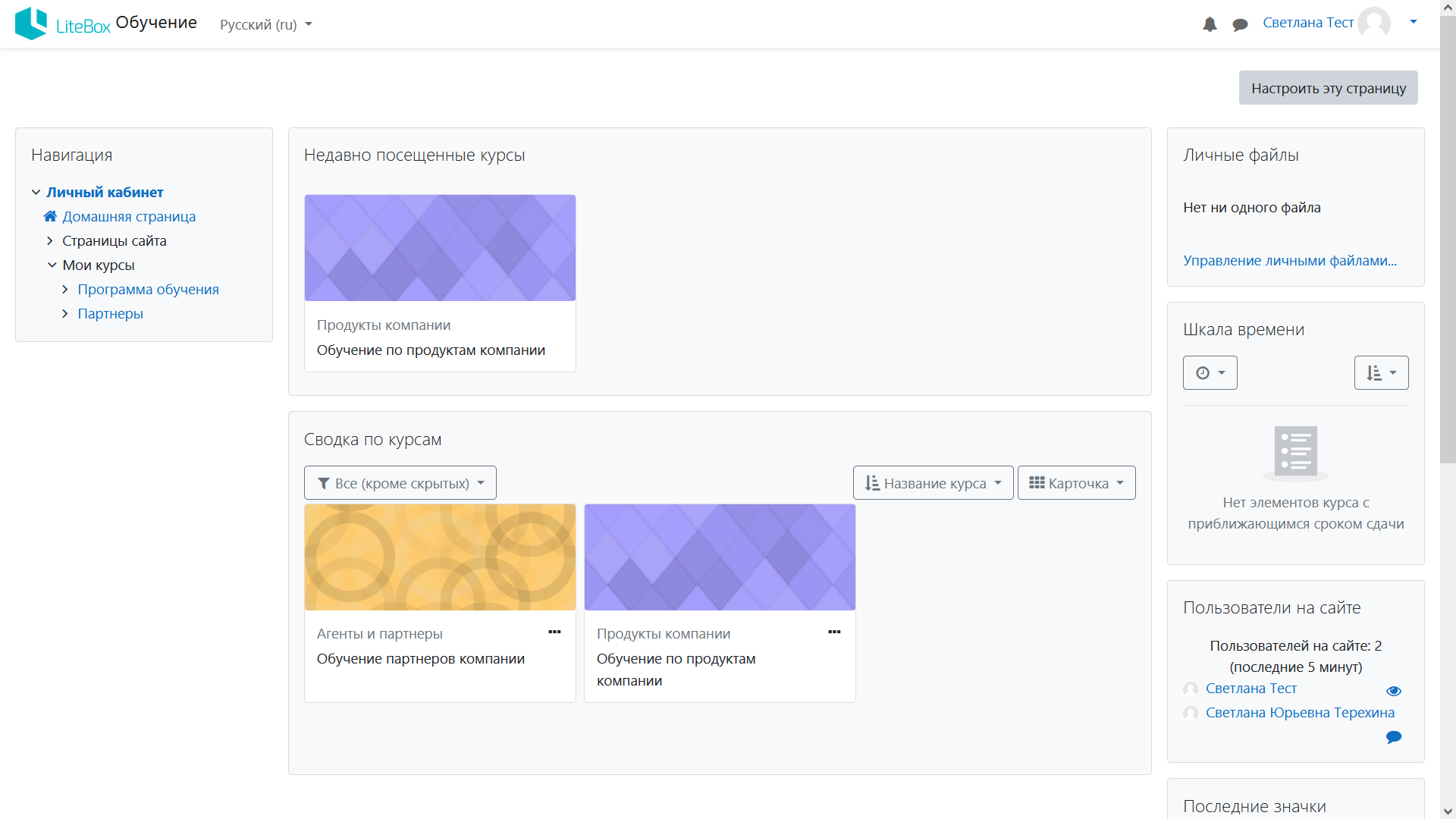Screen dimensions: 1456x819
Task: Open Обучение партнеров компании course
Action: 421,659
